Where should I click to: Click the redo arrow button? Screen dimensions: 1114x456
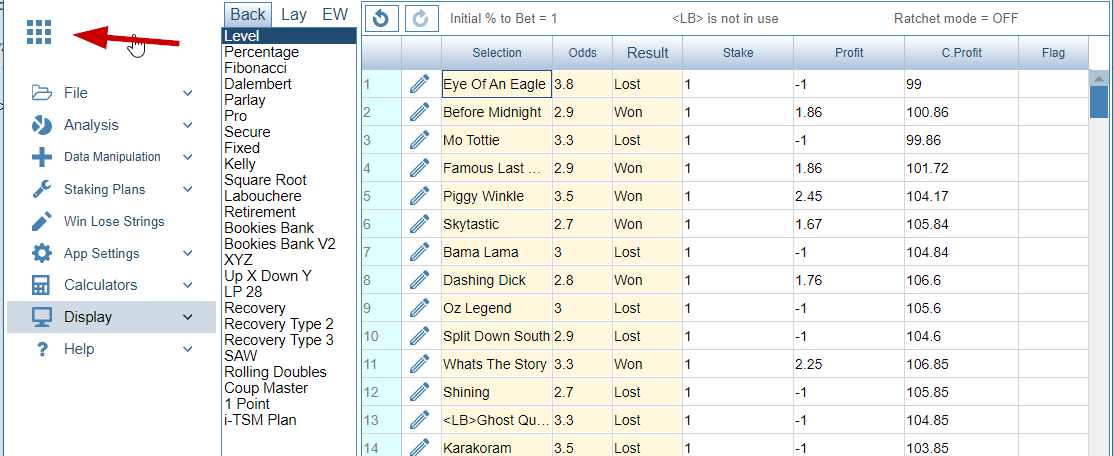coord(421,18)
